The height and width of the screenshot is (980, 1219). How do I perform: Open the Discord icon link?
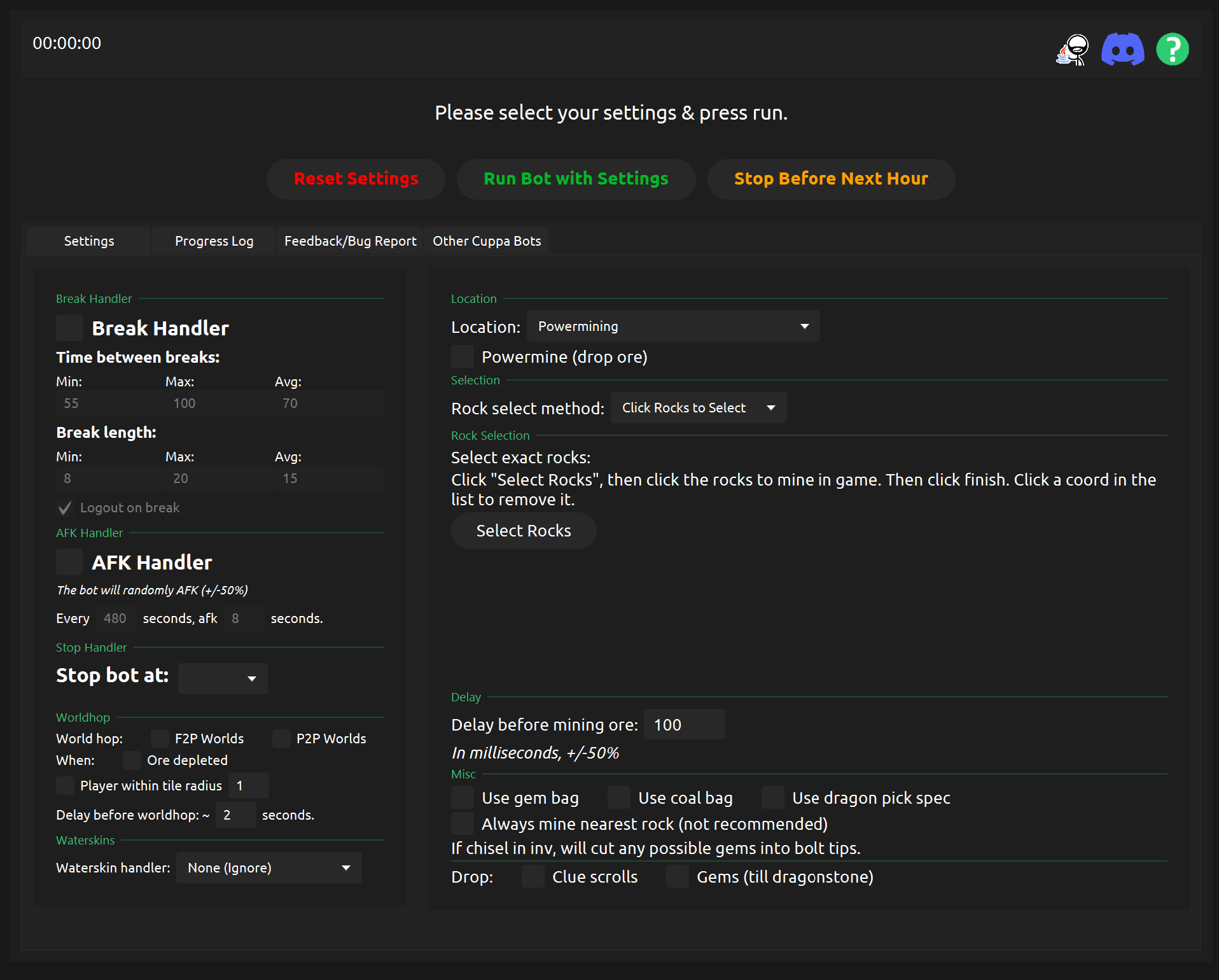tap(1122, 50)
